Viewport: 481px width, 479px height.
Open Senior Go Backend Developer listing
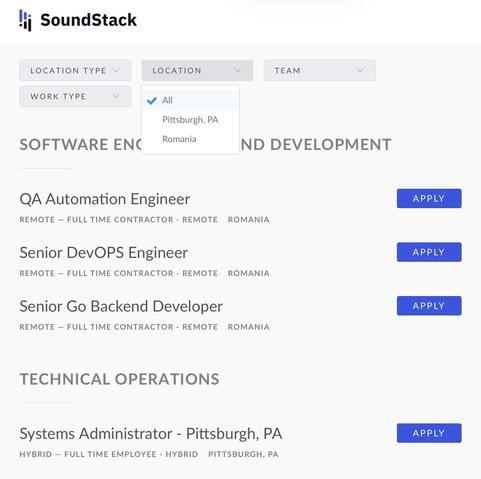coord(121,306)
